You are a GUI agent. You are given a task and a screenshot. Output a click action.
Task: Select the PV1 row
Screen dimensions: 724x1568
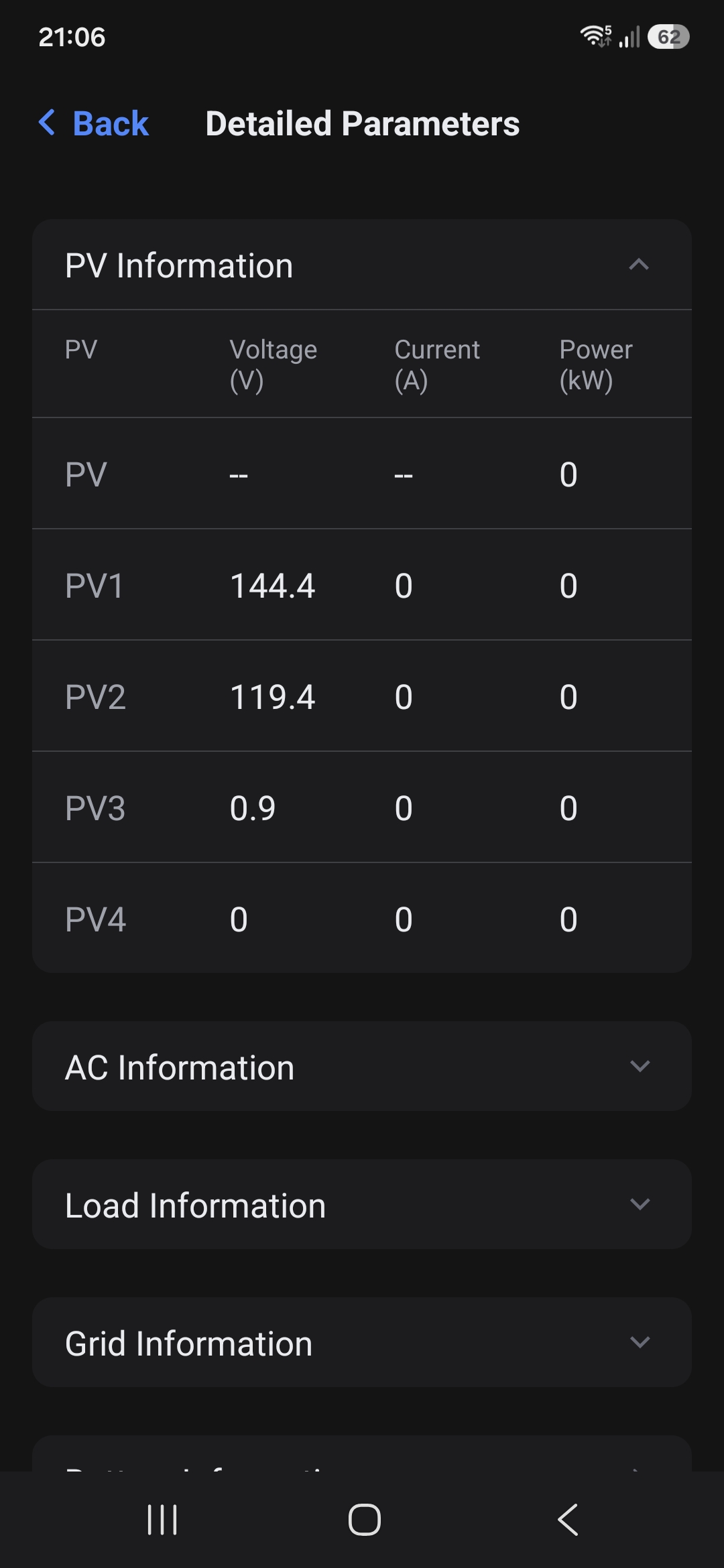[x=362, y=585]
